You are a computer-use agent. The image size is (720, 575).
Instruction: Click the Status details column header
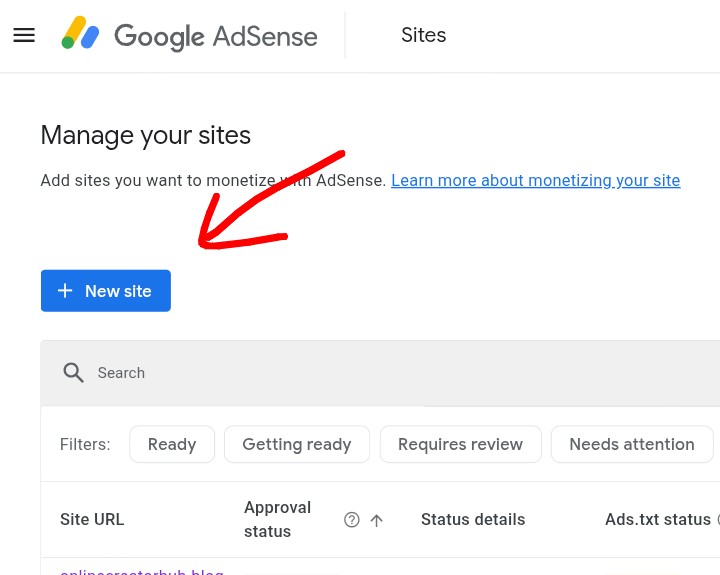tap(473, 519)
